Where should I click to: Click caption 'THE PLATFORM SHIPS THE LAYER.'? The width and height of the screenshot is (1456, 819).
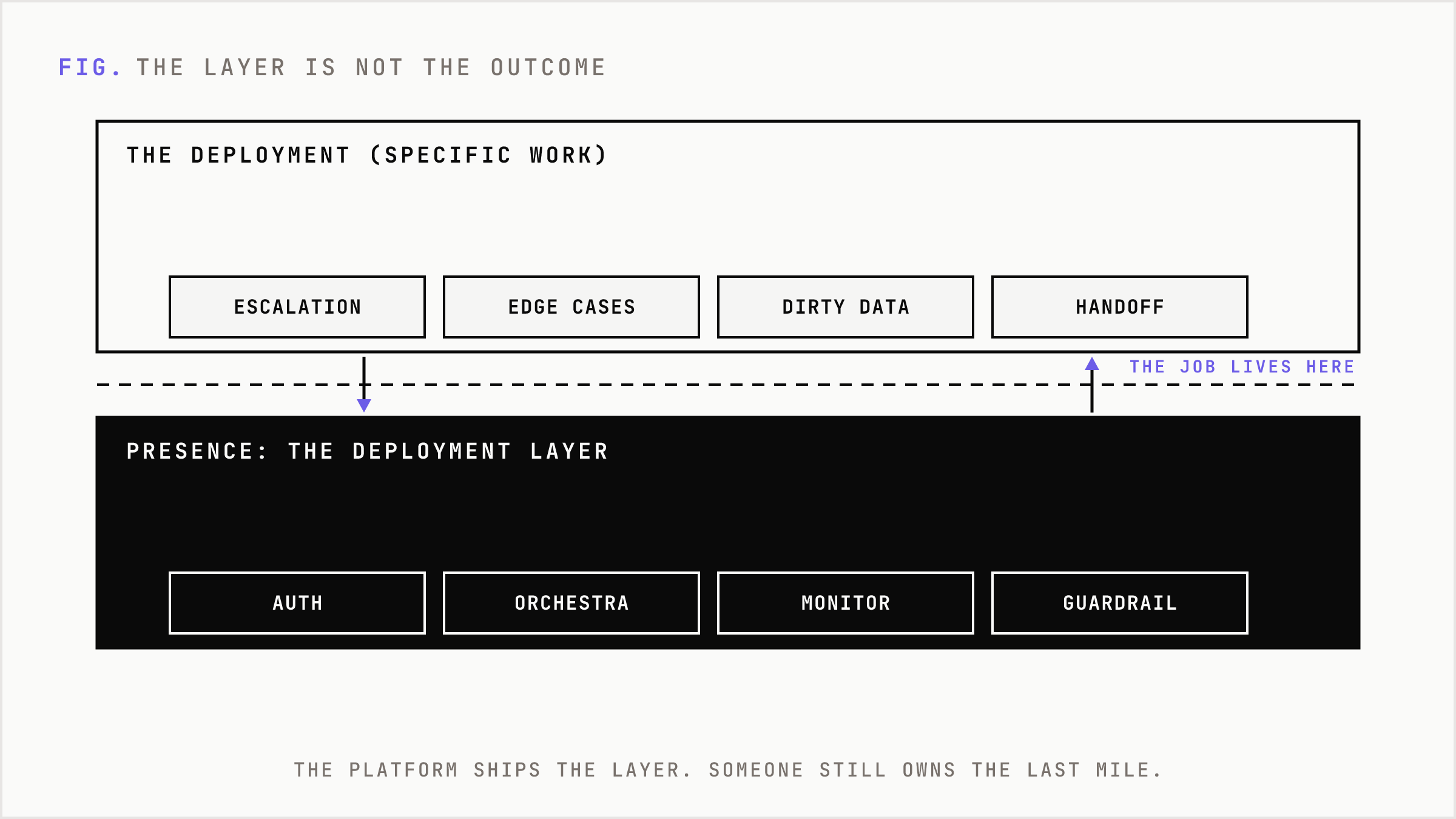click(x=493, y=770)
